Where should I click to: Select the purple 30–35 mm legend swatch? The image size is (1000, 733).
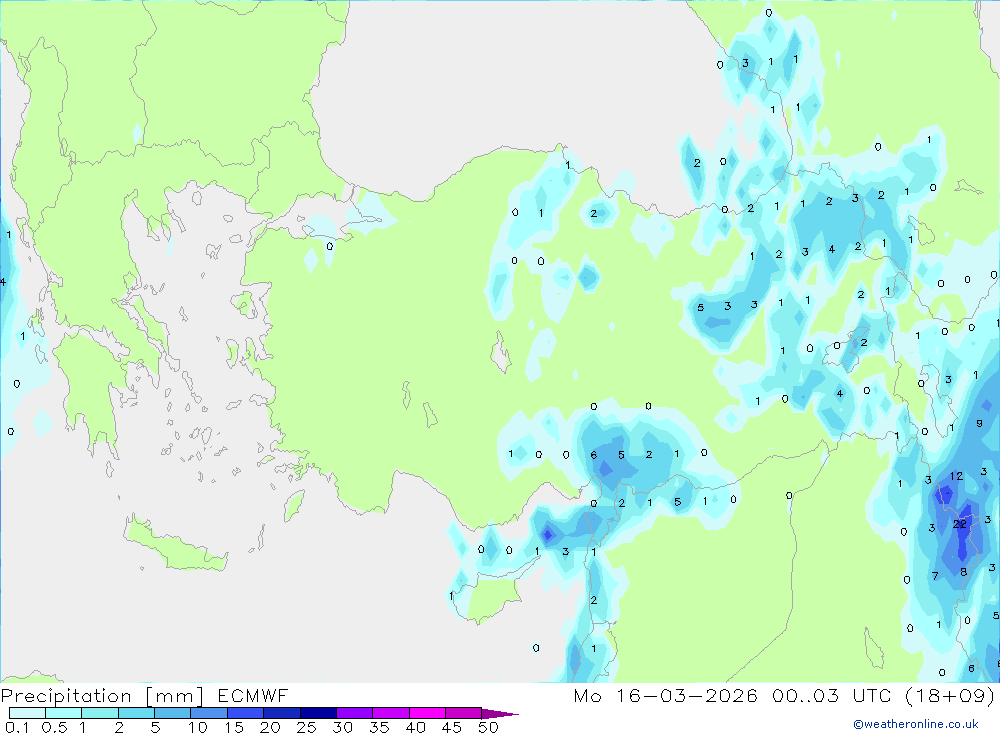coord(355,713)
